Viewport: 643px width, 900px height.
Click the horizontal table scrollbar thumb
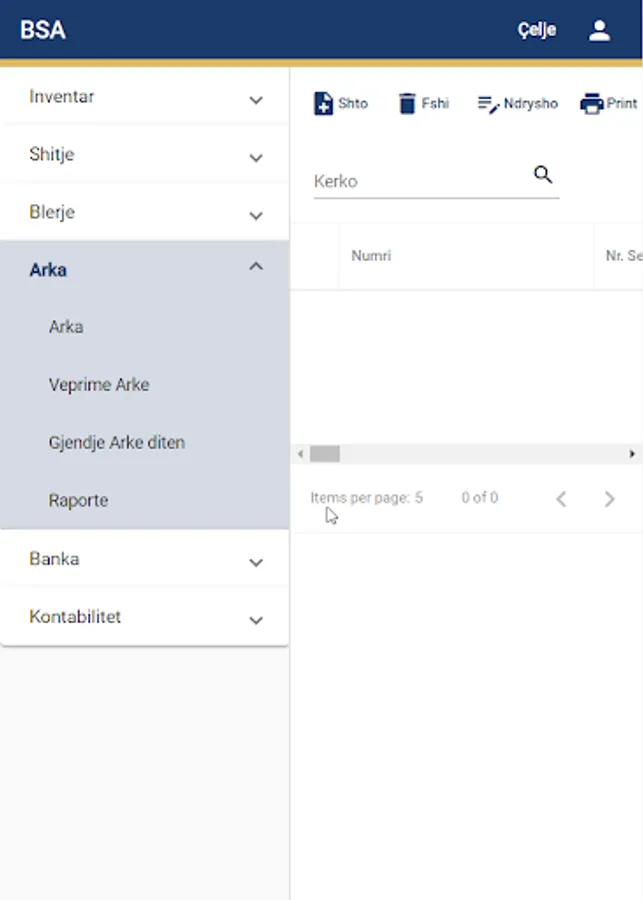[325, 454]
